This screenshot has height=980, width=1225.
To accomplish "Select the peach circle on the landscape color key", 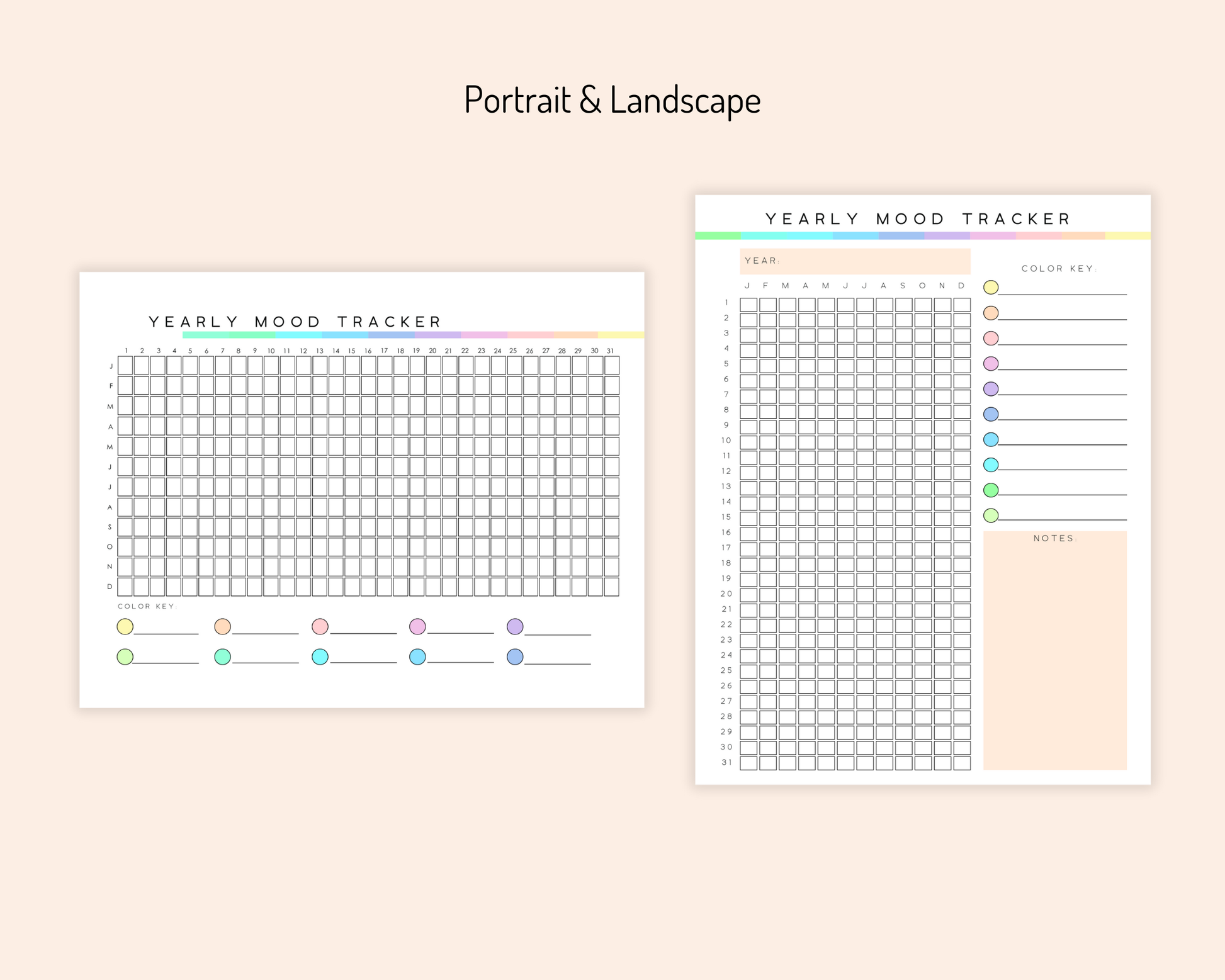I will pyautogui.click(x=222, y=626).
